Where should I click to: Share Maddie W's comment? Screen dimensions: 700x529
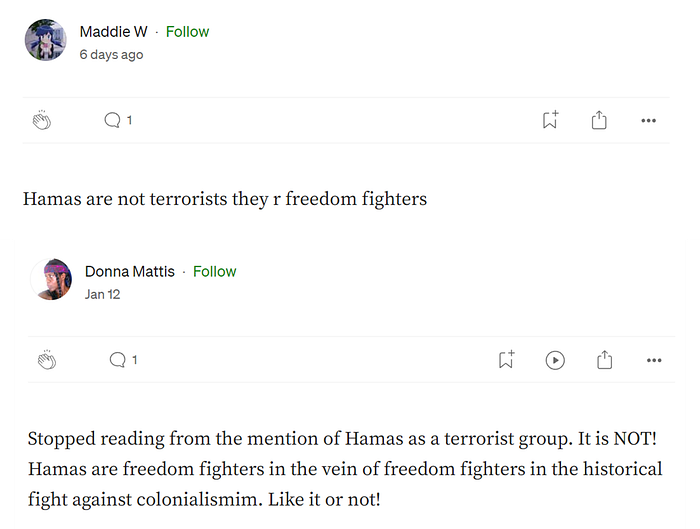[599, 120]
